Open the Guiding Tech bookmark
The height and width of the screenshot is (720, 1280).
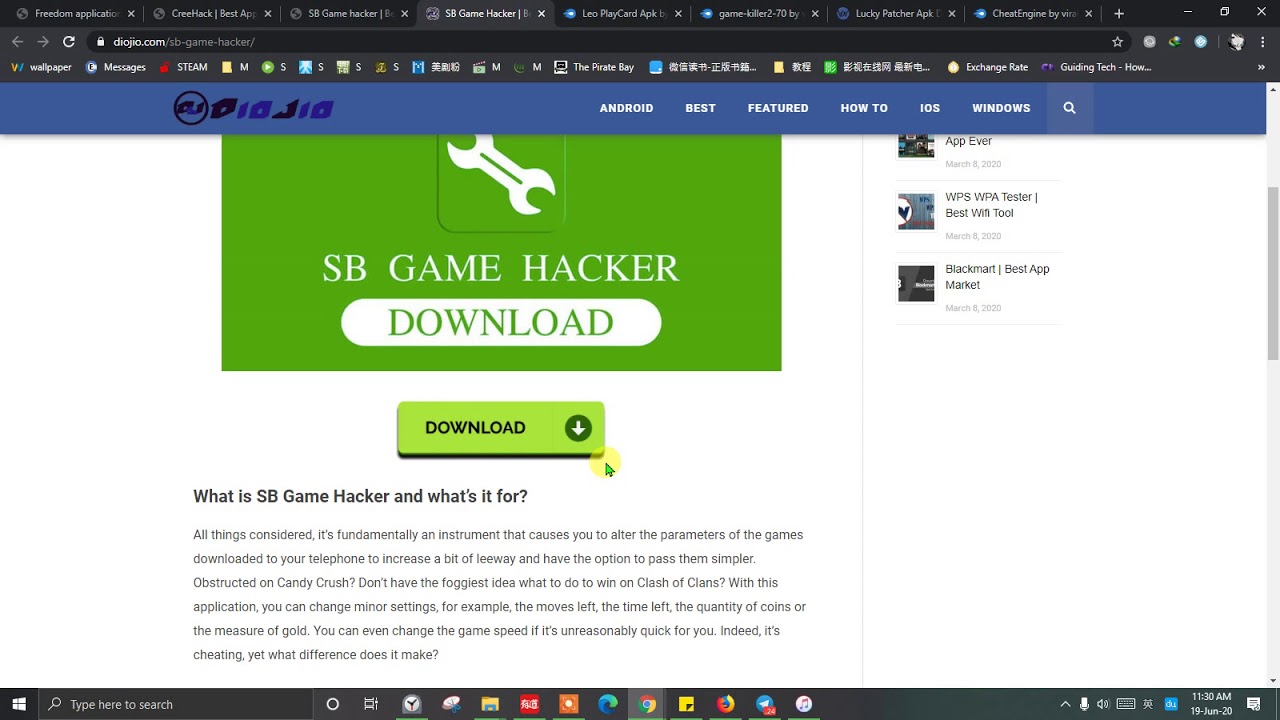[1096, 67]
